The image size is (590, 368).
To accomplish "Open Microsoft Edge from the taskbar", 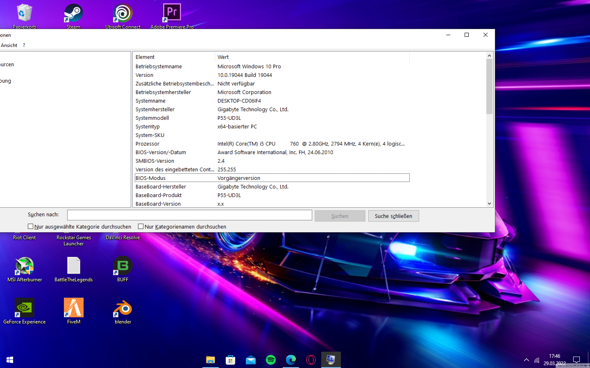I will tap(291, 360).
